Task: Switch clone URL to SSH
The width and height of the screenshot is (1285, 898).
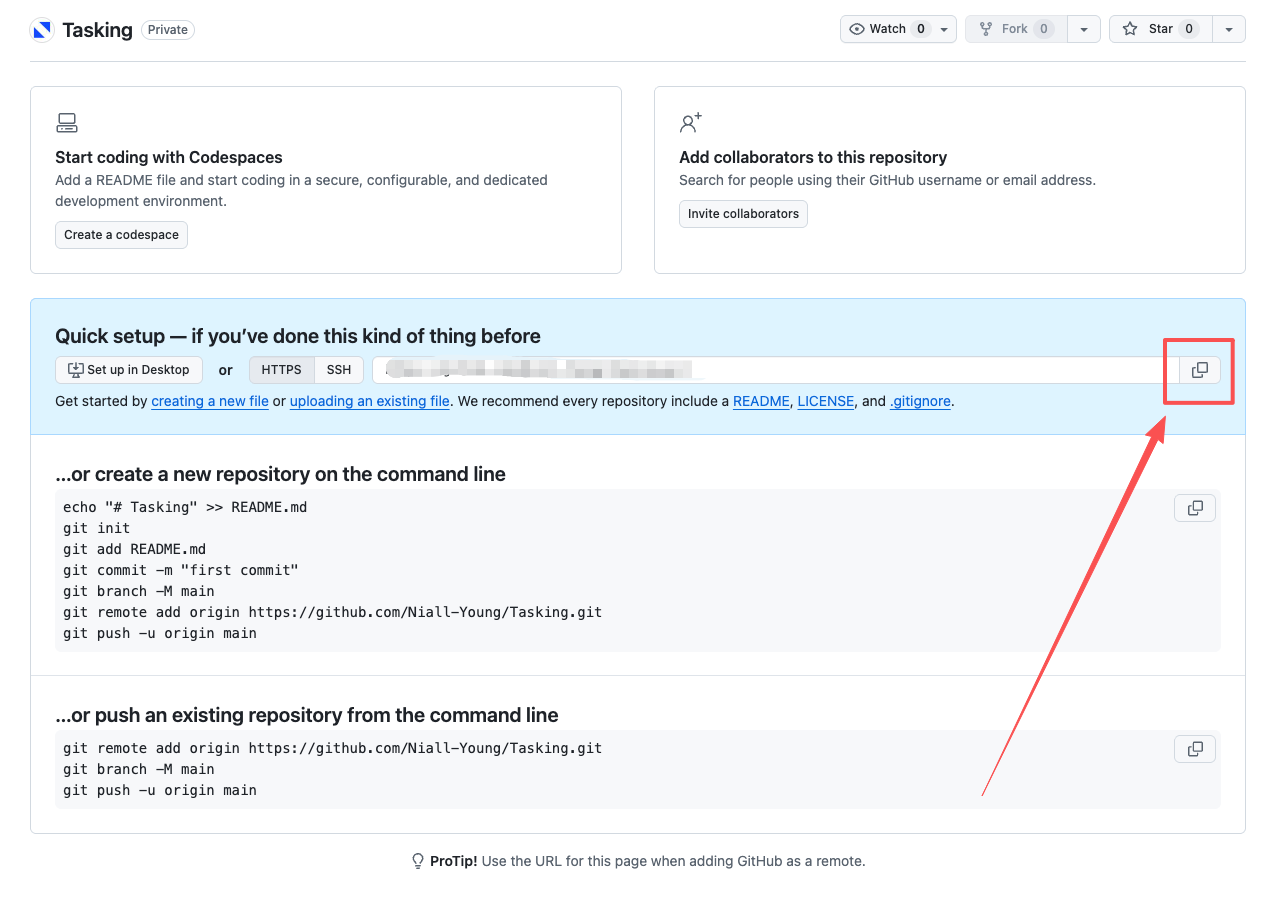Action: 339,370
